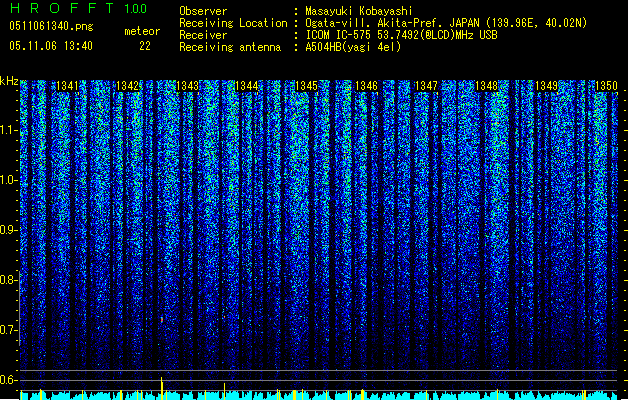Click the 0.7 kHz axis label
Viewport: 629px width, 400px height.
coord(8,330)
